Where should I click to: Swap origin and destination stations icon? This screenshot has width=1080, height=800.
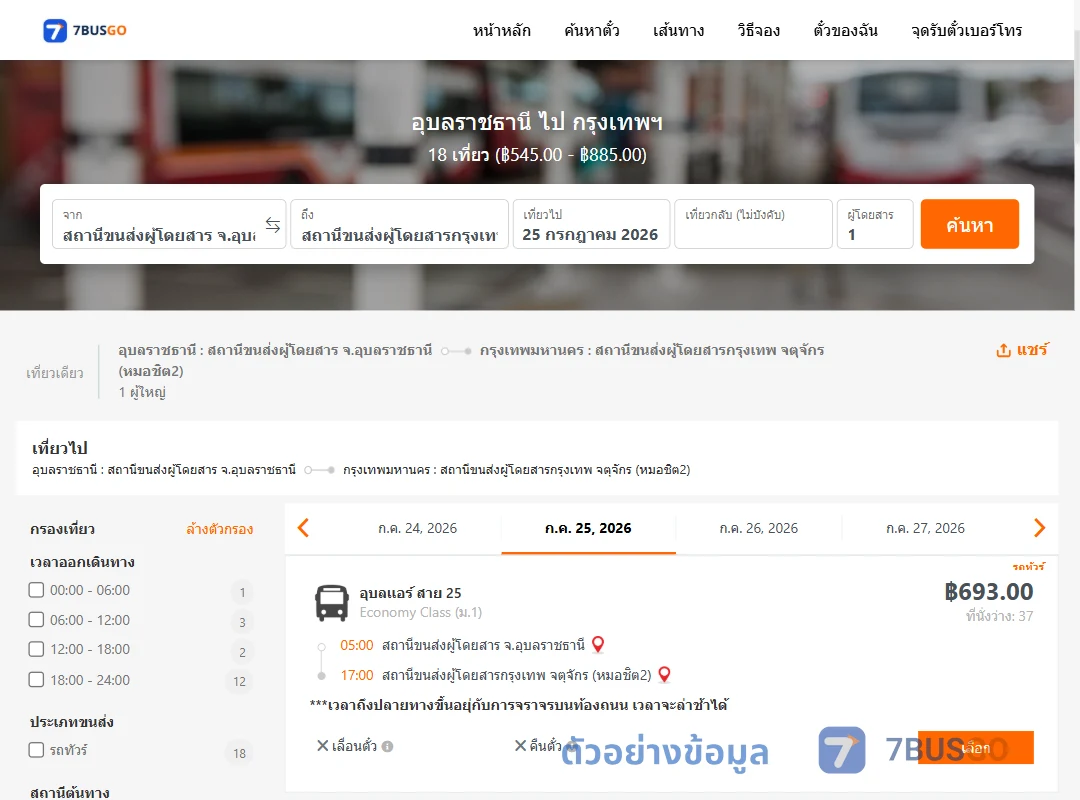click(x=273, y=225)
